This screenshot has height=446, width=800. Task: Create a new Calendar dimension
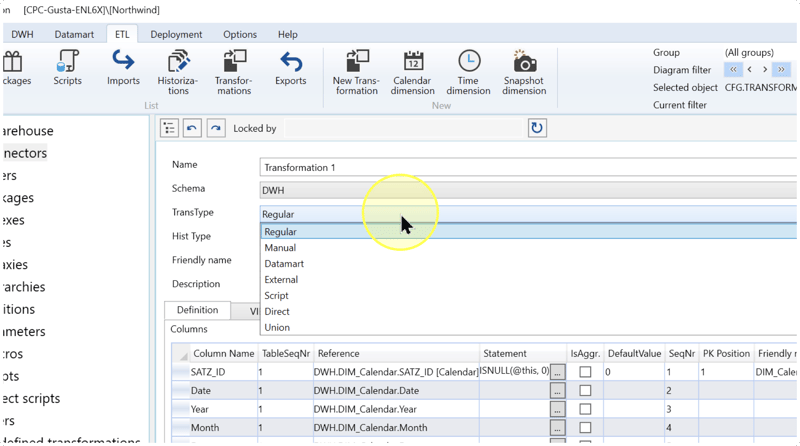point(413,72)
